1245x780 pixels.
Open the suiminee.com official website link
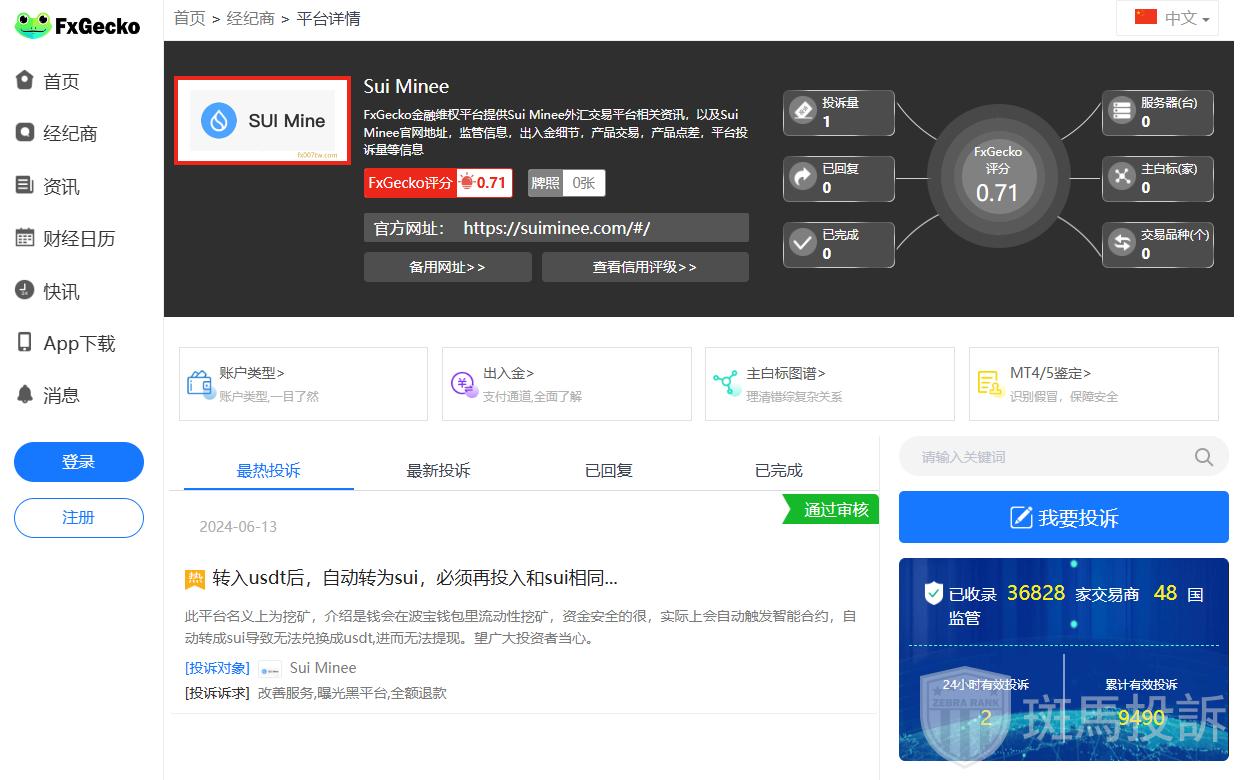[x=556, y=228]
